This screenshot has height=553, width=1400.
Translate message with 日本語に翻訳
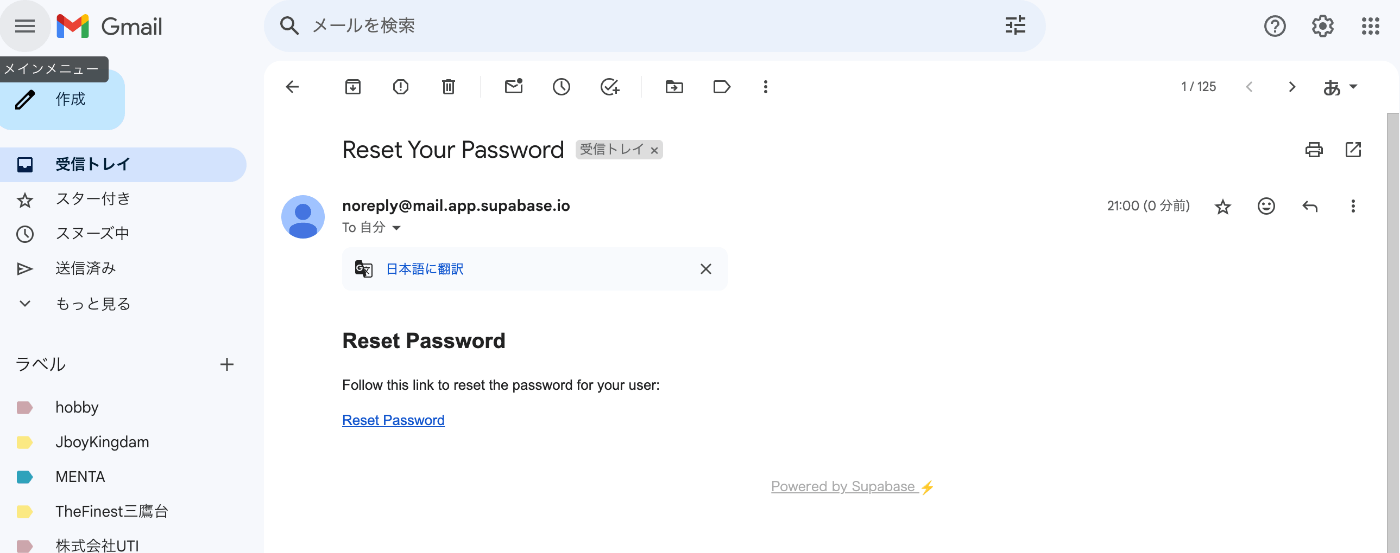(425, 269)
